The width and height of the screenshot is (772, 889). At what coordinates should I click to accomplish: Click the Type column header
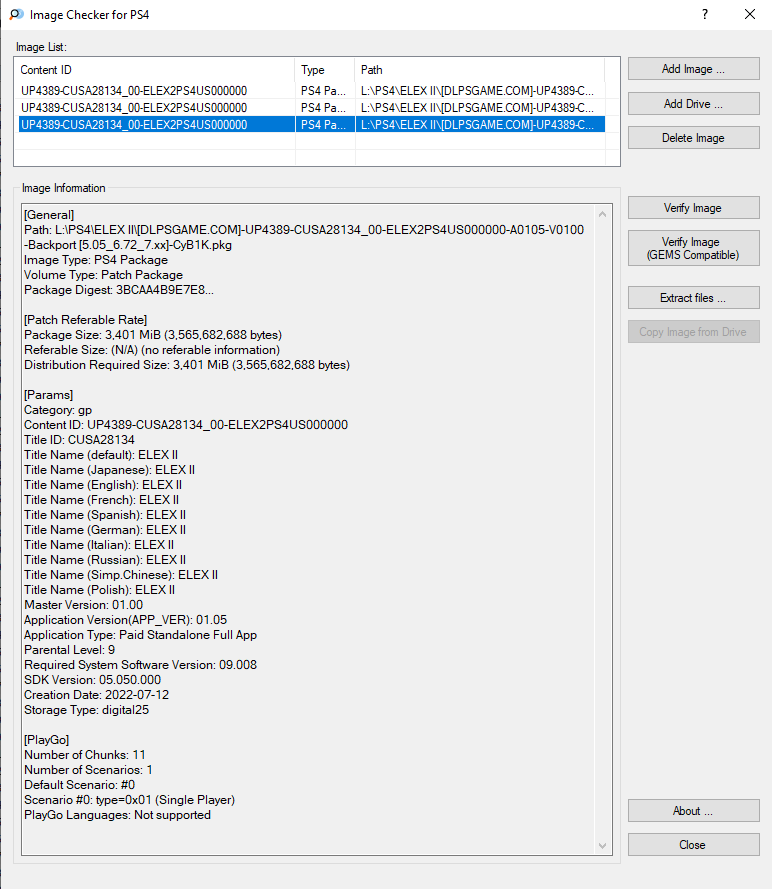click(x=325, y=70)
